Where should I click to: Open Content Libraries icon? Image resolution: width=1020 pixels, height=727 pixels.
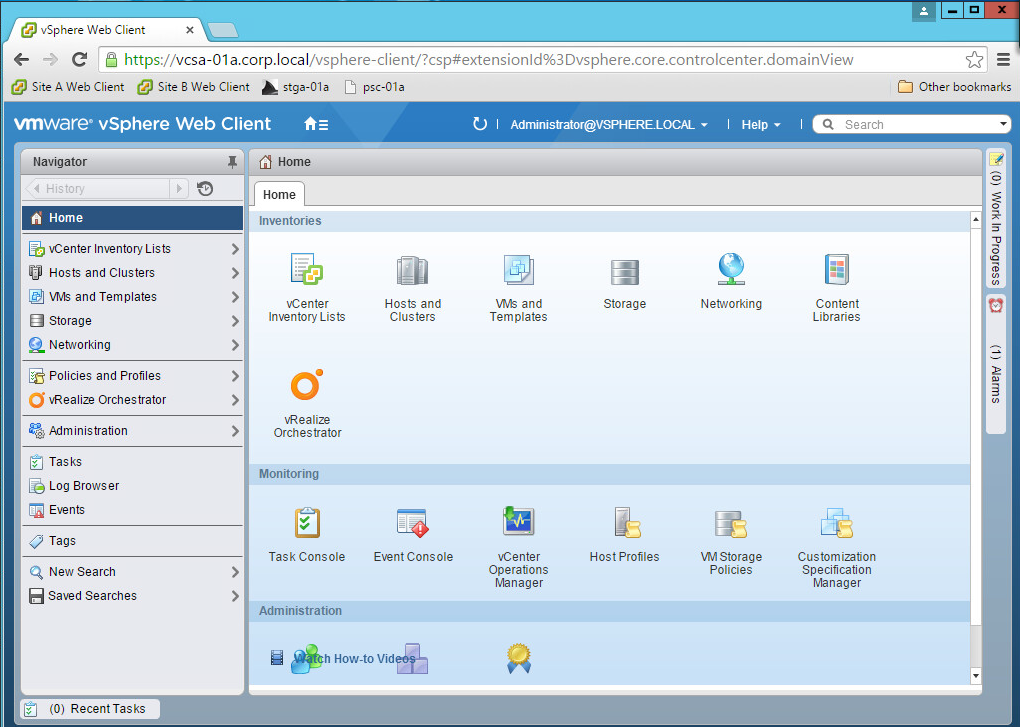coord(837,269)
